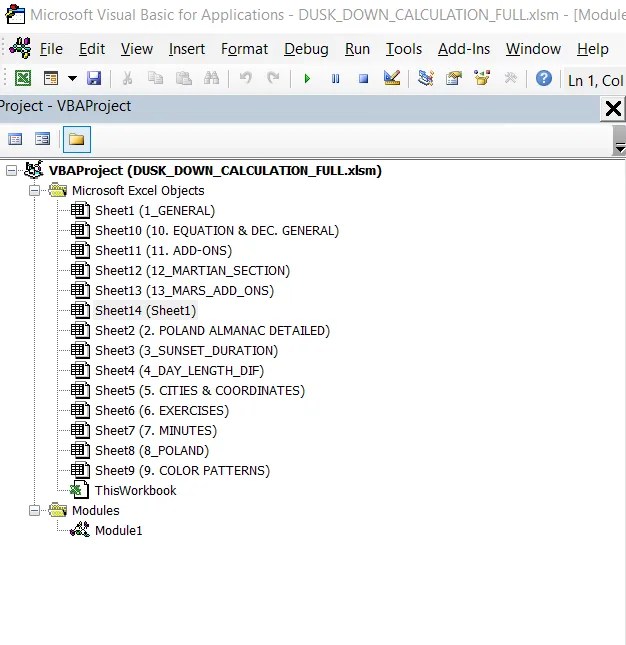626x645 pixels.
Task: Open the Run menu
Action: [x=357, y=49]
